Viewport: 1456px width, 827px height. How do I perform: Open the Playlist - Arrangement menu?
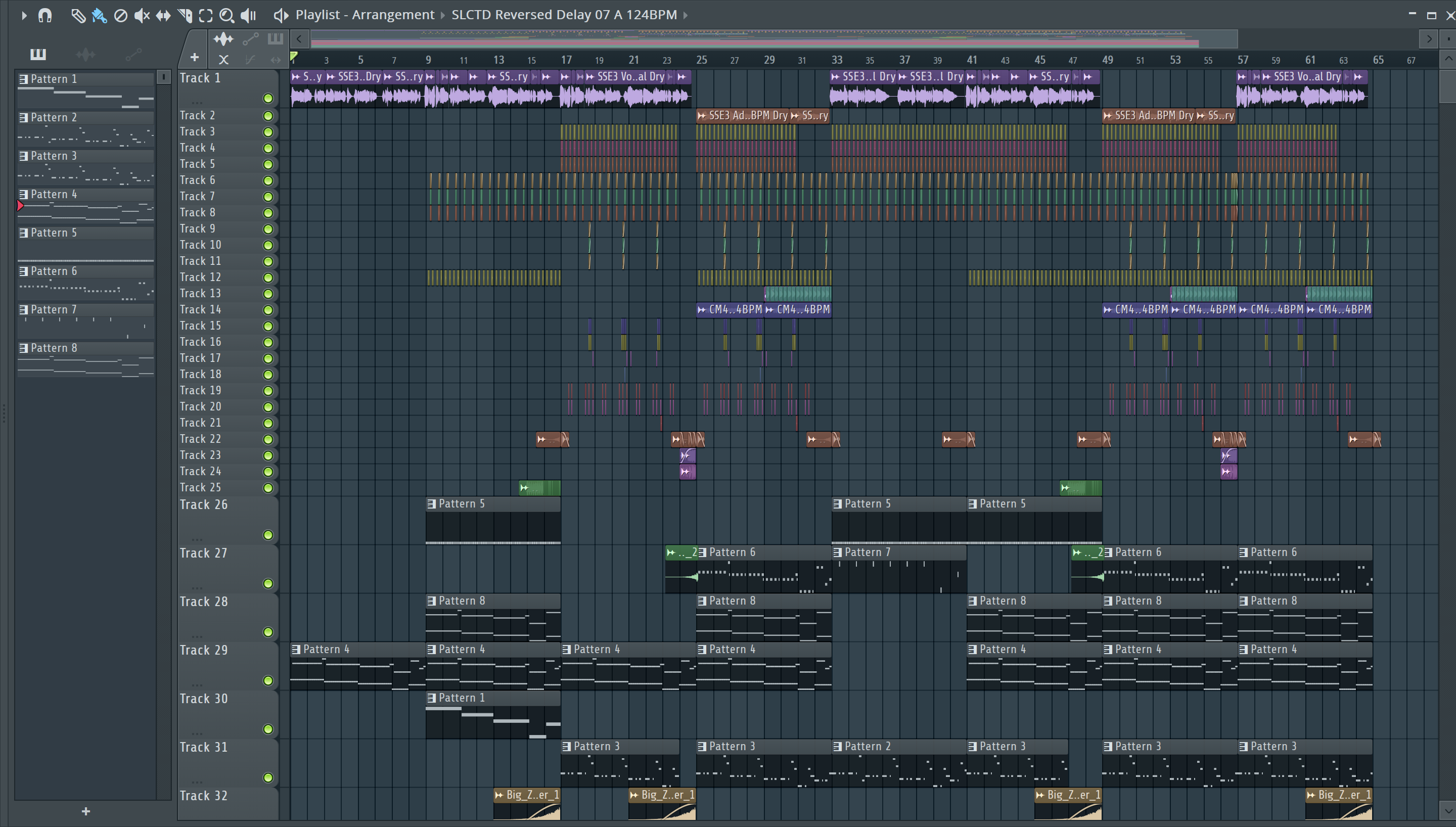pyautogui.click(x=365, y=15)
